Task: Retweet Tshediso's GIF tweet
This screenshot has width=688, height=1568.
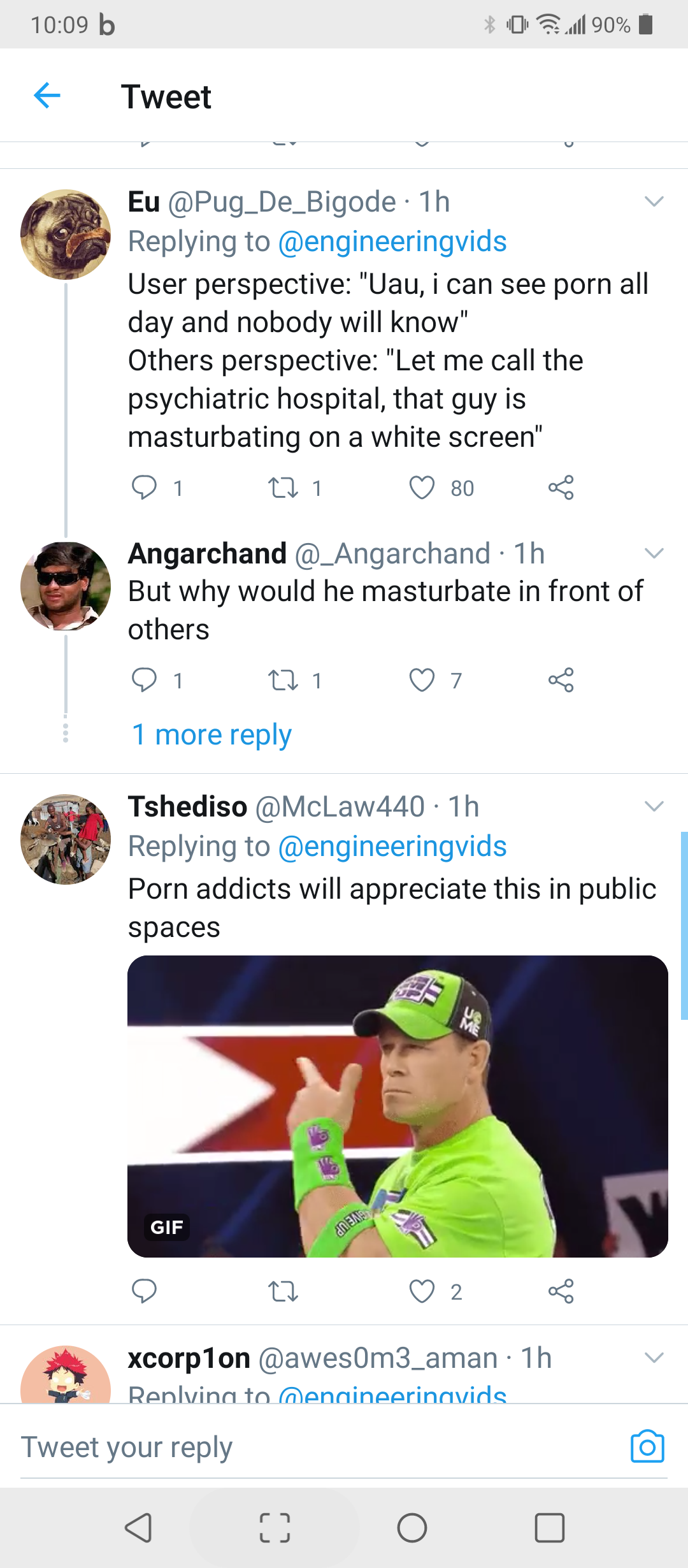Action: [x=283, y=1291]
